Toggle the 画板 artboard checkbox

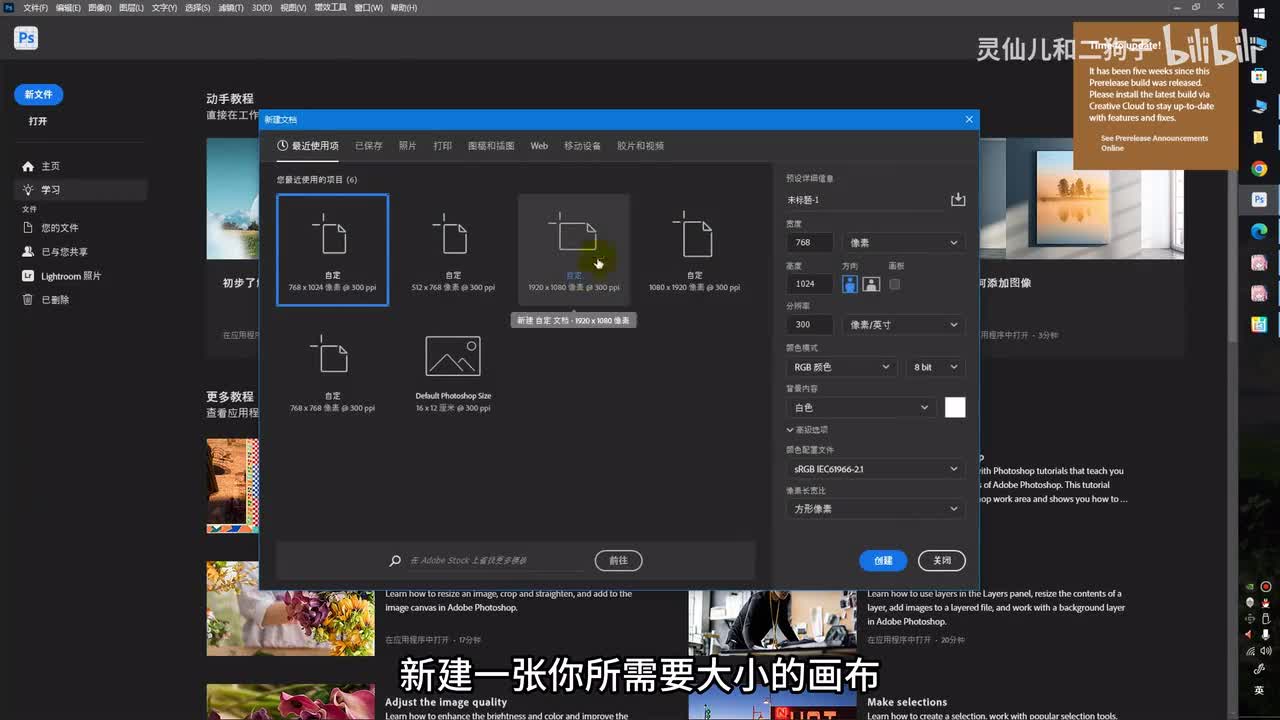[895, 284]
